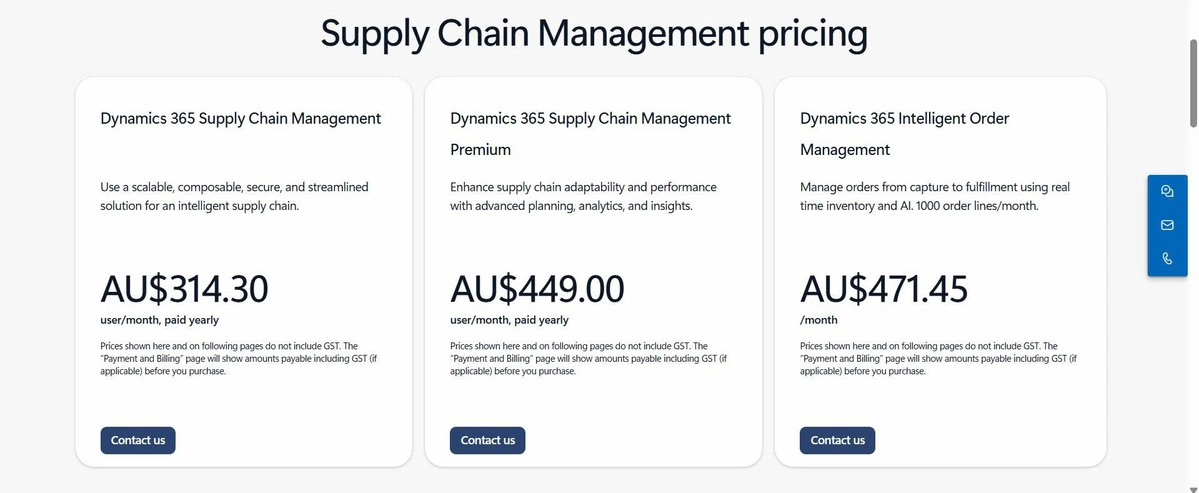Click the advanced planning and analytics description
Screen dimensions: 1199x493
point(583,196)
